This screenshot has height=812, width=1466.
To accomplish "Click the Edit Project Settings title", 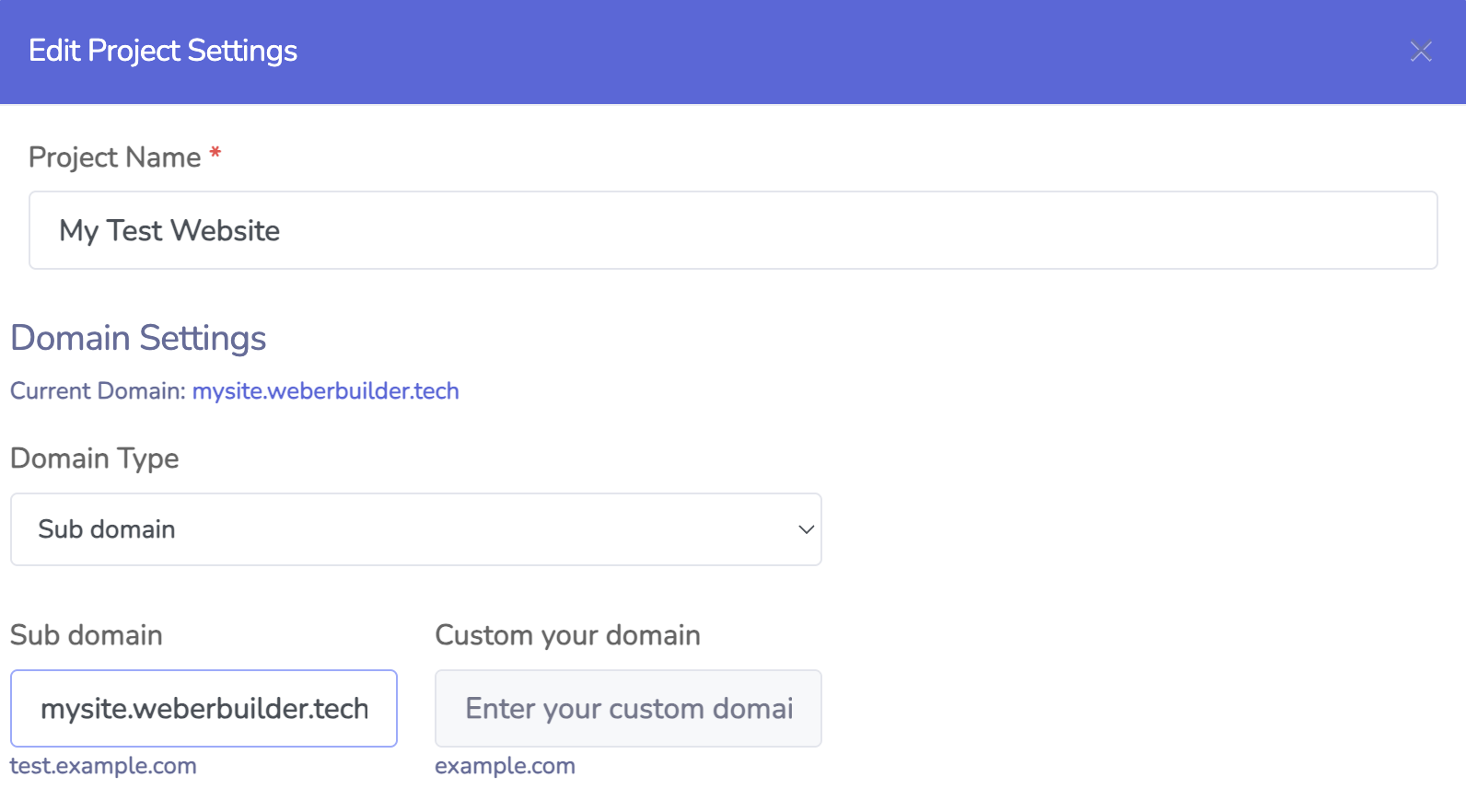I will 163,51.
